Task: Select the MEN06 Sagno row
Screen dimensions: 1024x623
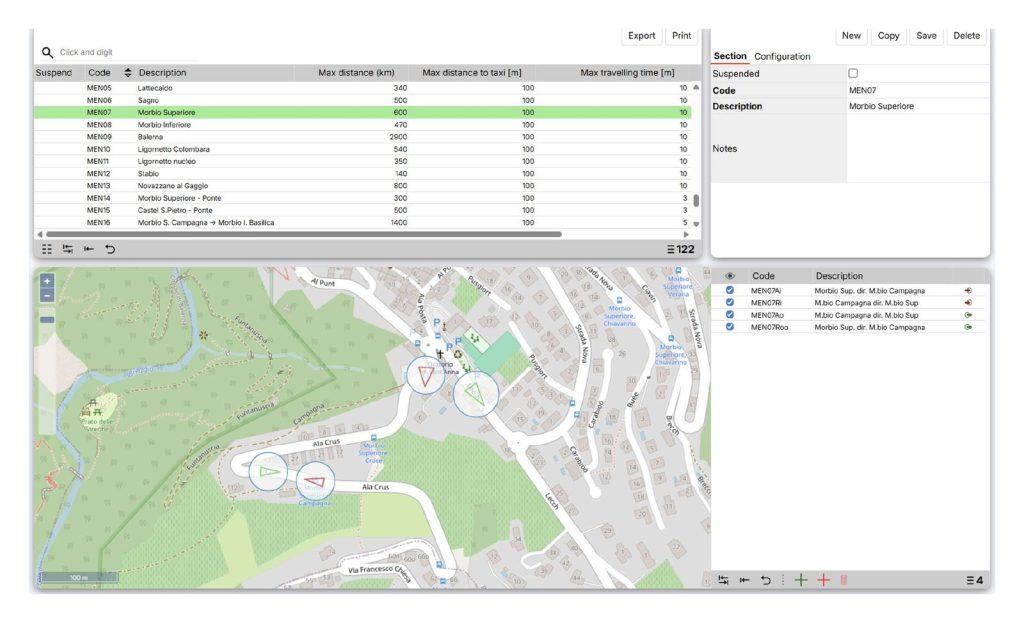Action: (362, 100)
